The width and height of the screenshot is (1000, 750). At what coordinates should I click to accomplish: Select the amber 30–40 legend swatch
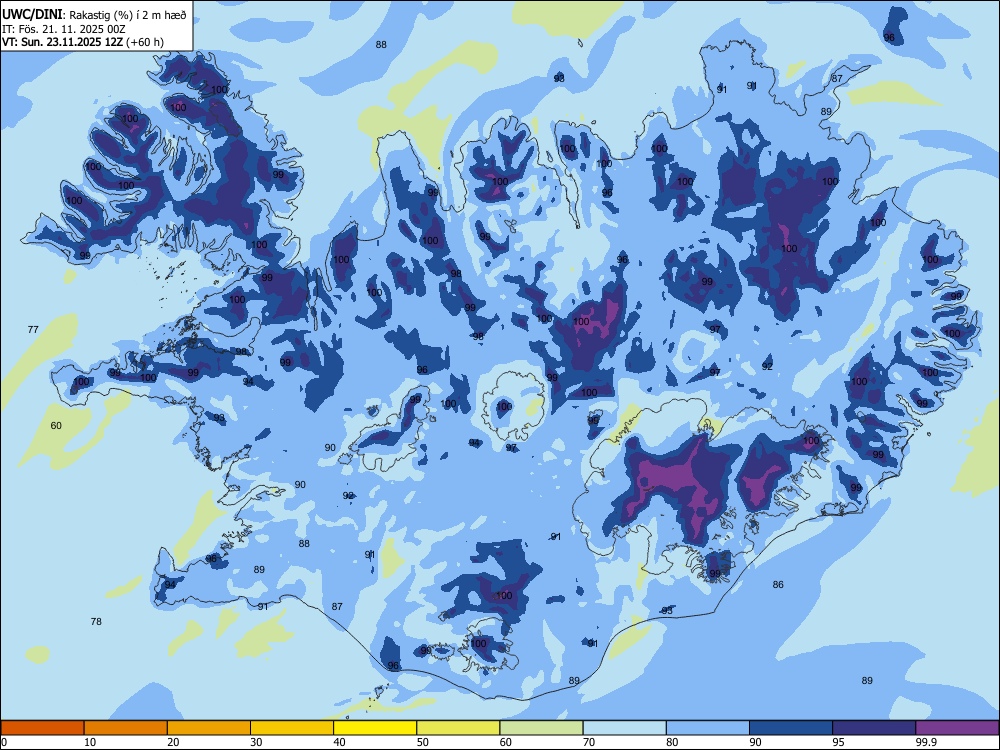tap(292, 728)
